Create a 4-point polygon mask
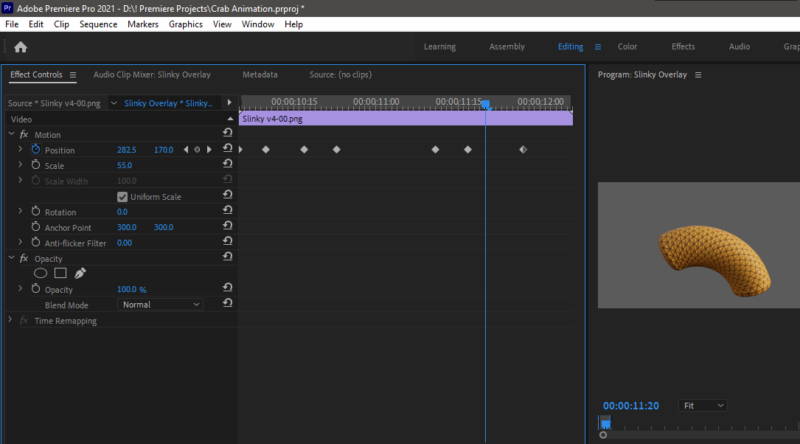The width and height of the screenshot is (800, 444). click(x=60, y=274)
